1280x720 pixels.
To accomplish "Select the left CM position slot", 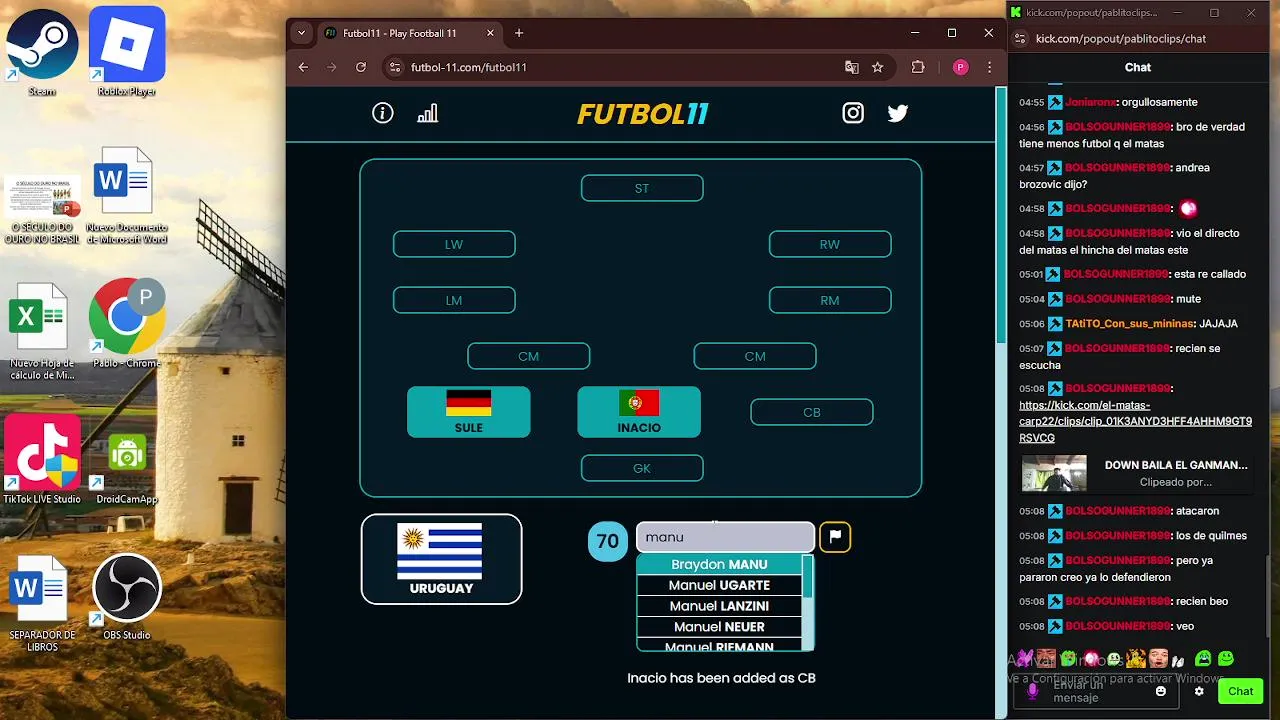I will click(x=529, y=356).
